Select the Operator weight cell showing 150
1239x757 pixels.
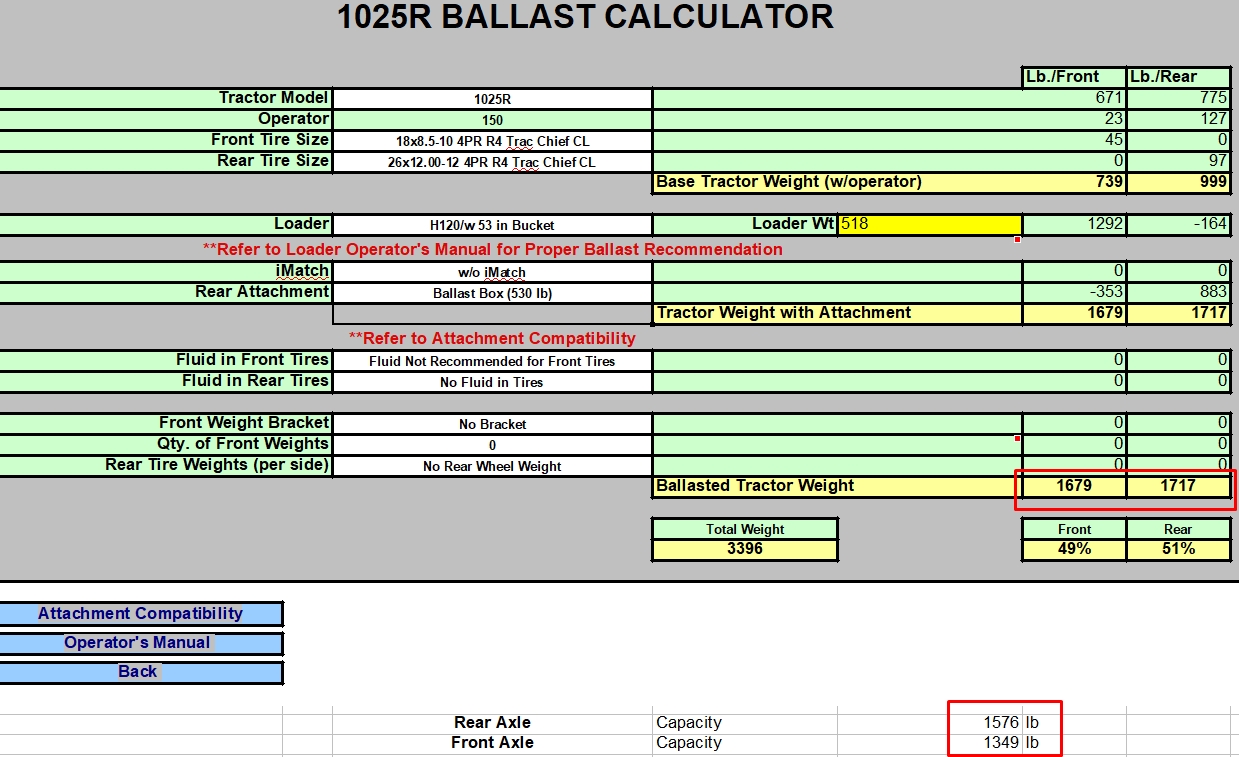click(x=492, y=120)
